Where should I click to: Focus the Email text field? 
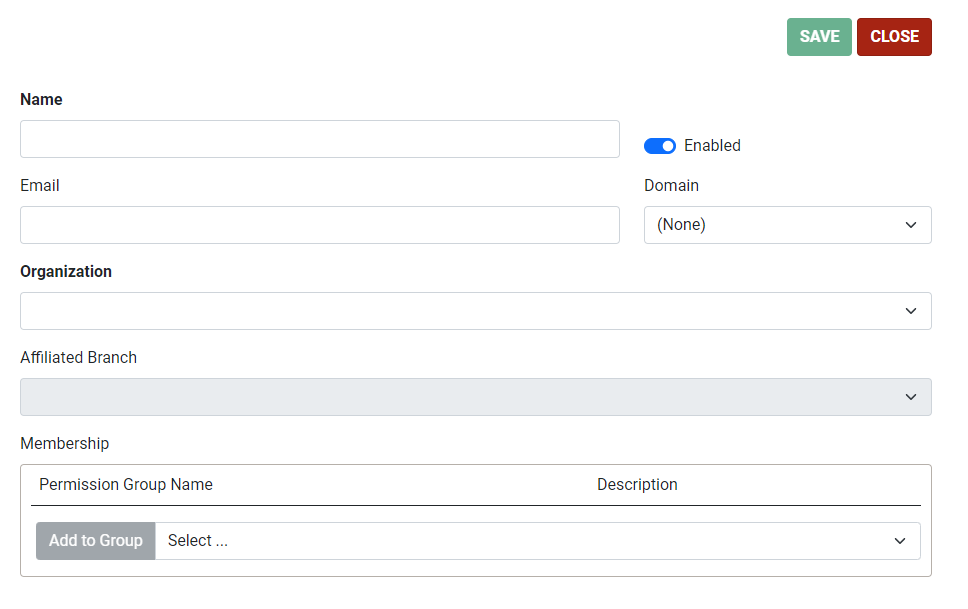tap(320, 225)
